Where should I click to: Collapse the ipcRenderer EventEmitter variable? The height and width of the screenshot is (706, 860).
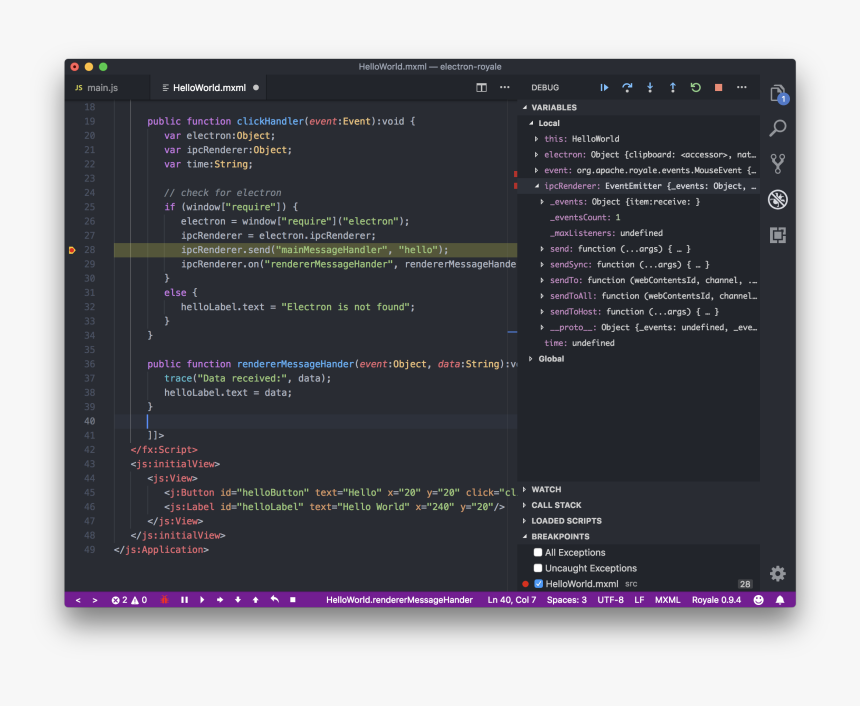point(536,186)
